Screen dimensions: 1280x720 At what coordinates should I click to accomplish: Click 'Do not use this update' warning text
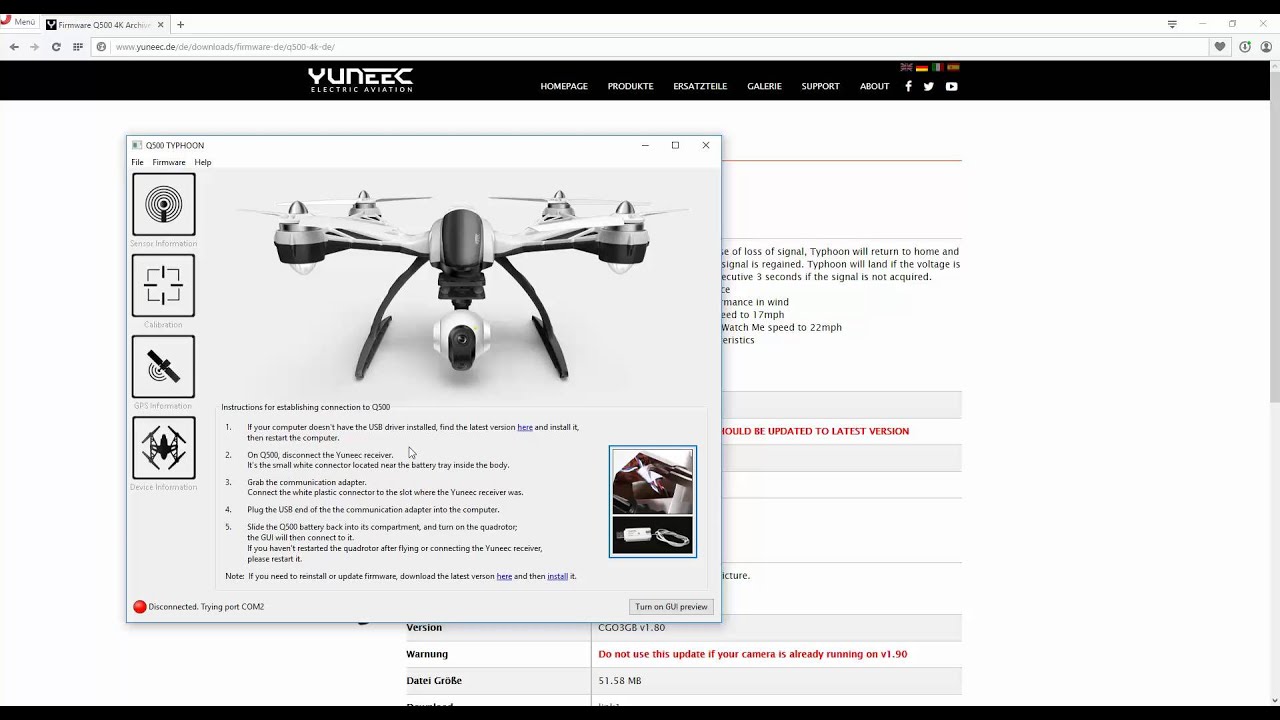753,654
